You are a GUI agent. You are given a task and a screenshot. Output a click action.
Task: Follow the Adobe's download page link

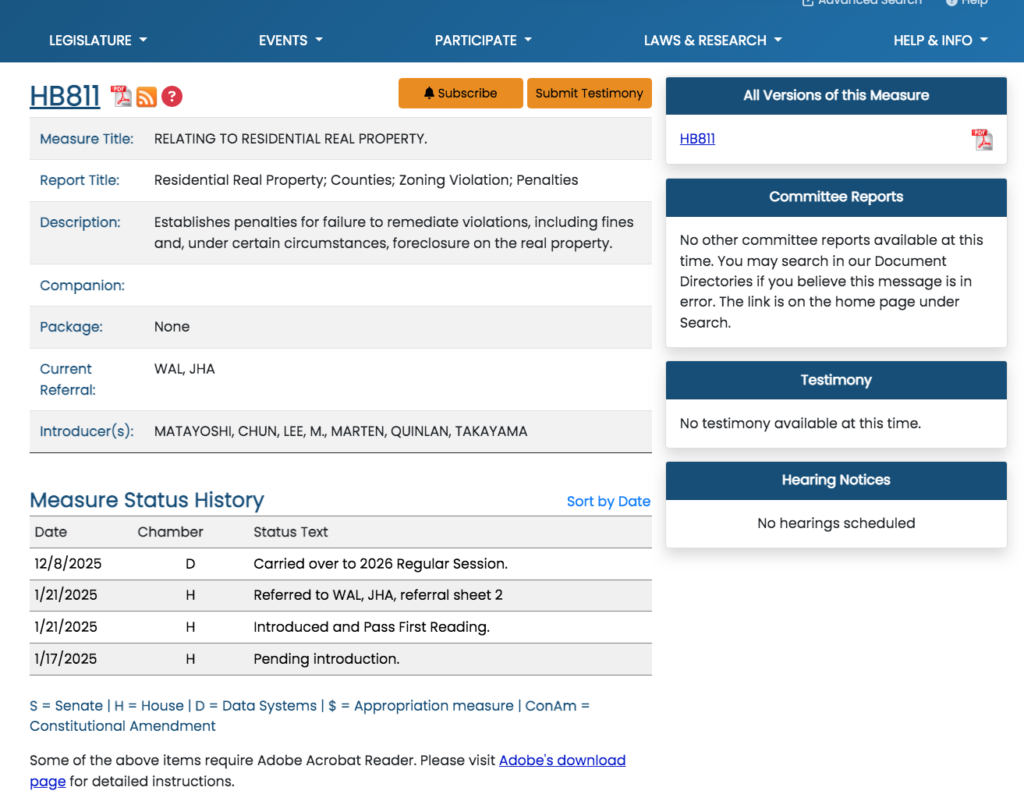pos(562,760)
